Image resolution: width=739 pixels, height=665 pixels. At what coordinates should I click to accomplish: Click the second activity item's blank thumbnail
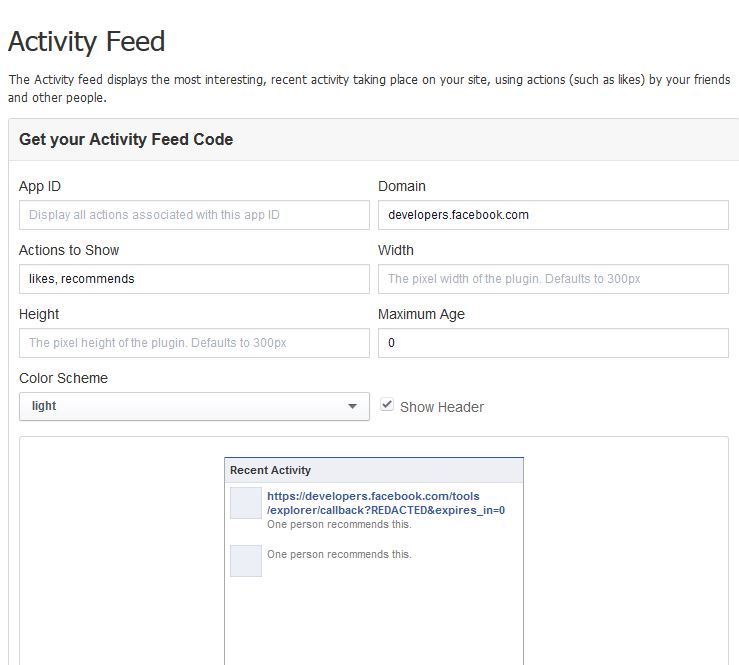[x=246, y=561]
